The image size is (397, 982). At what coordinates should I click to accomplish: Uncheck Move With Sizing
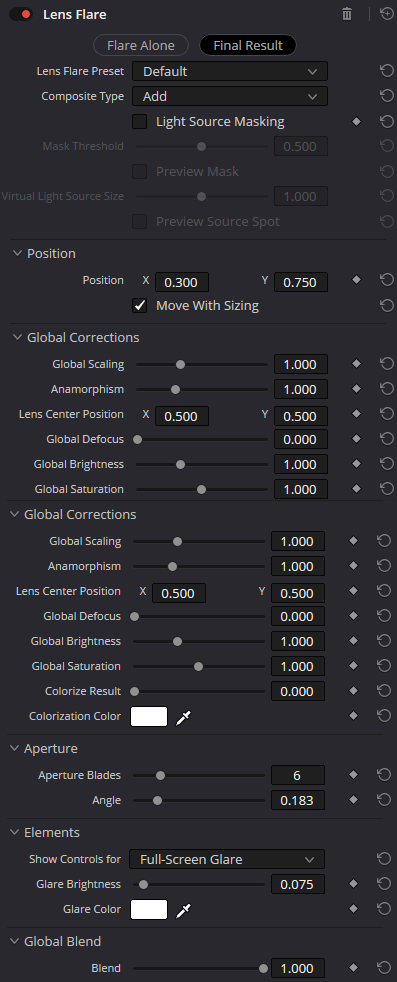pos(140,306)
